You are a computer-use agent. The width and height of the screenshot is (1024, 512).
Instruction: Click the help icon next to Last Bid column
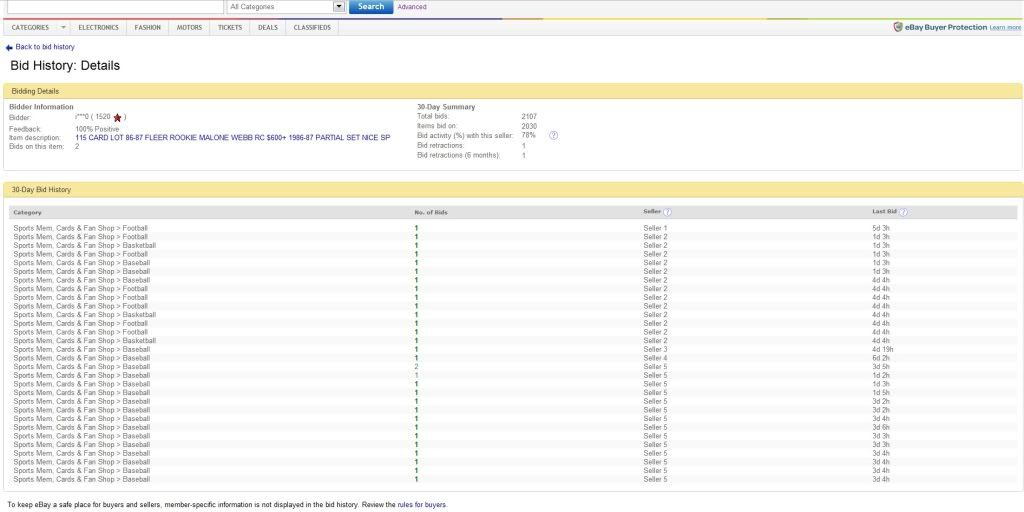pos(903,212)
